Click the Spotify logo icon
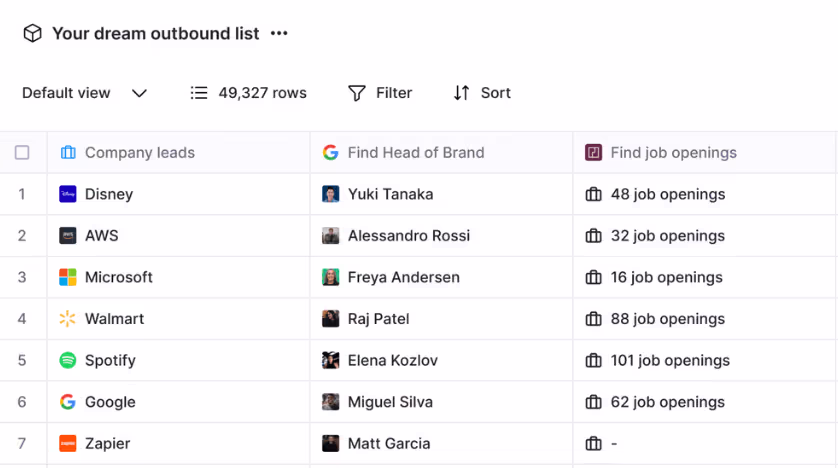 coord(68,360)
